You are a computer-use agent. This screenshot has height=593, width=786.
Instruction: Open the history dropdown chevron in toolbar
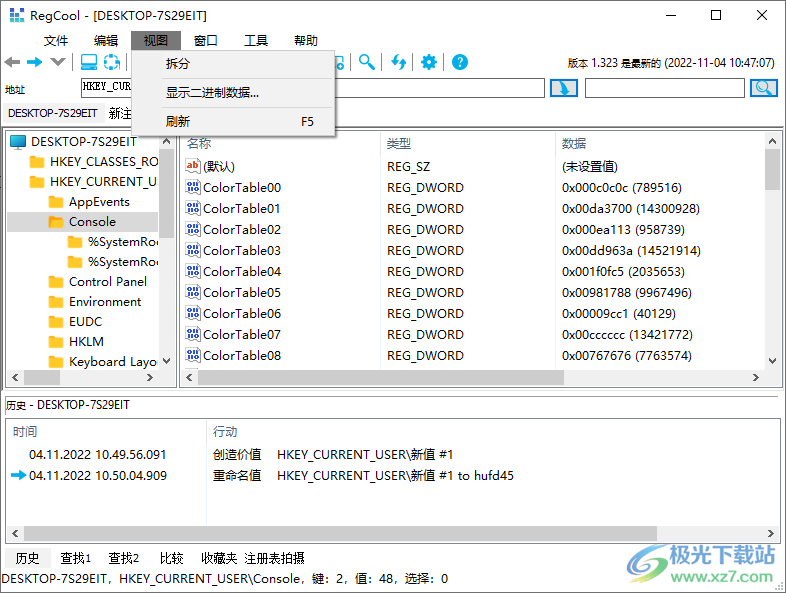[x=58, y=62]
